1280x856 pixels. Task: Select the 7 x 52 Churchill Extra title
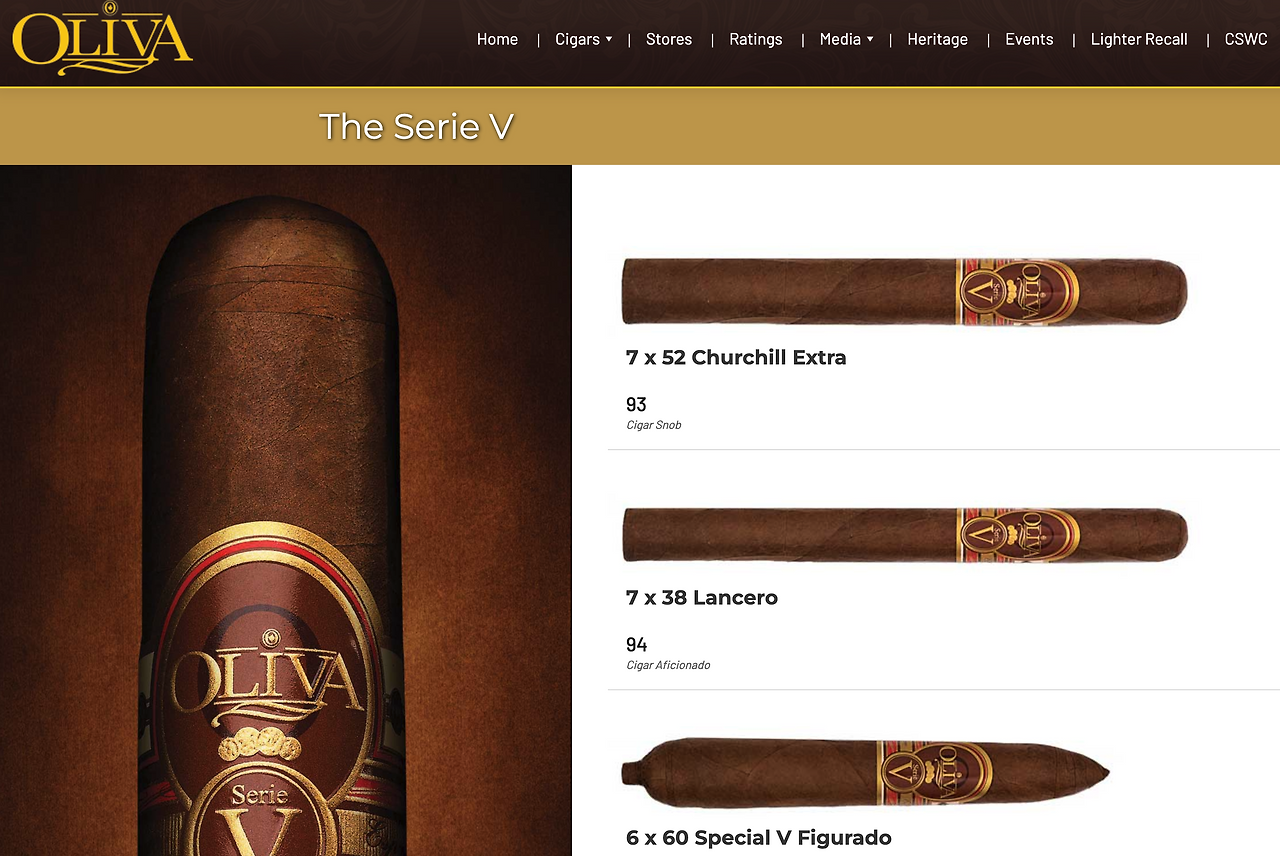(736, 357)
